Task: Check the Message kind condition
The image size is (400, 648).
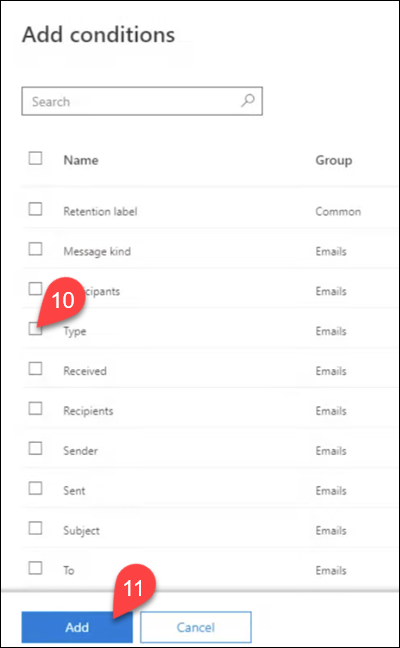Action: pos(36,249)
